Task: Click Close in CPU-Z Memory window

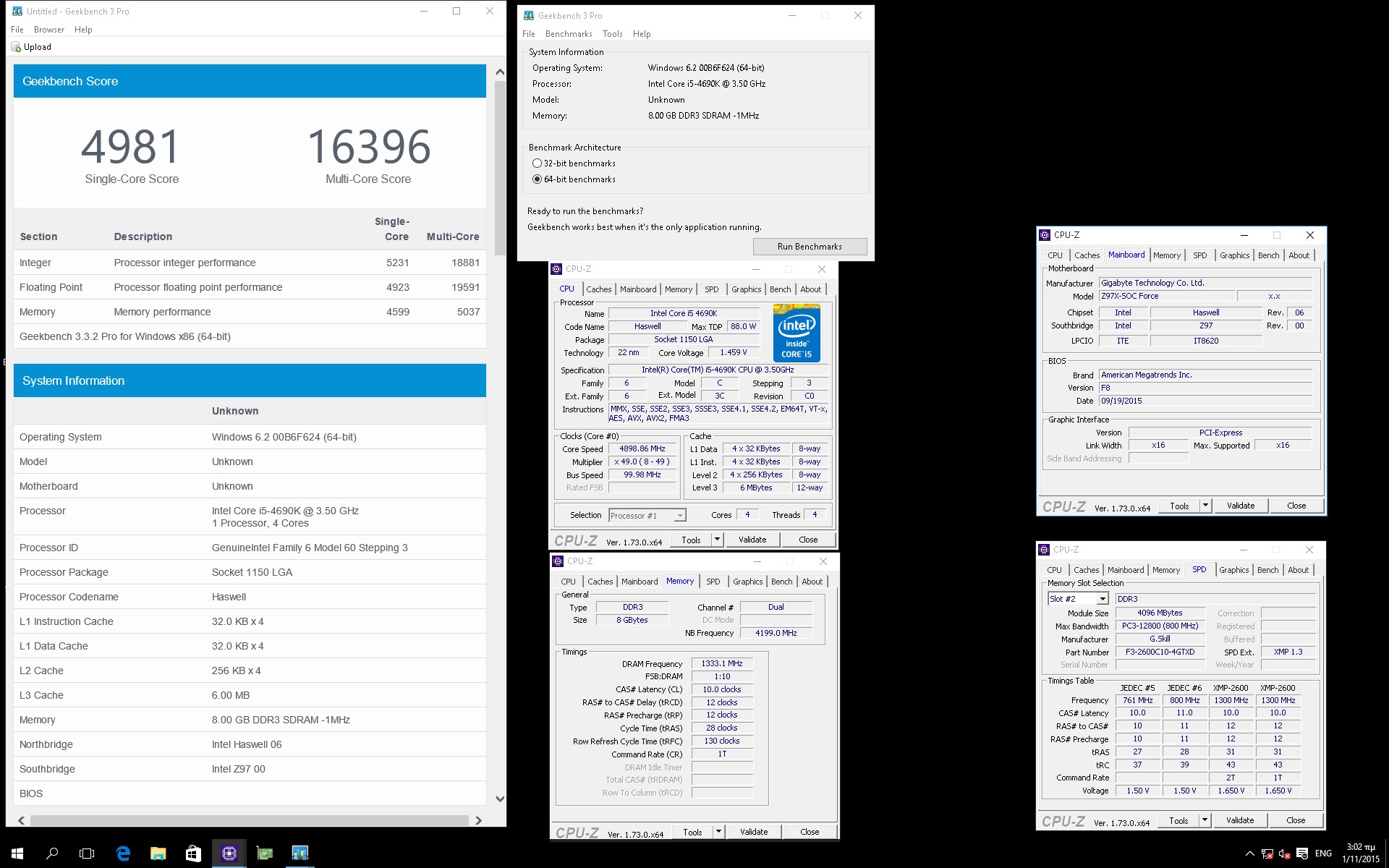Action: coord(810,832)
